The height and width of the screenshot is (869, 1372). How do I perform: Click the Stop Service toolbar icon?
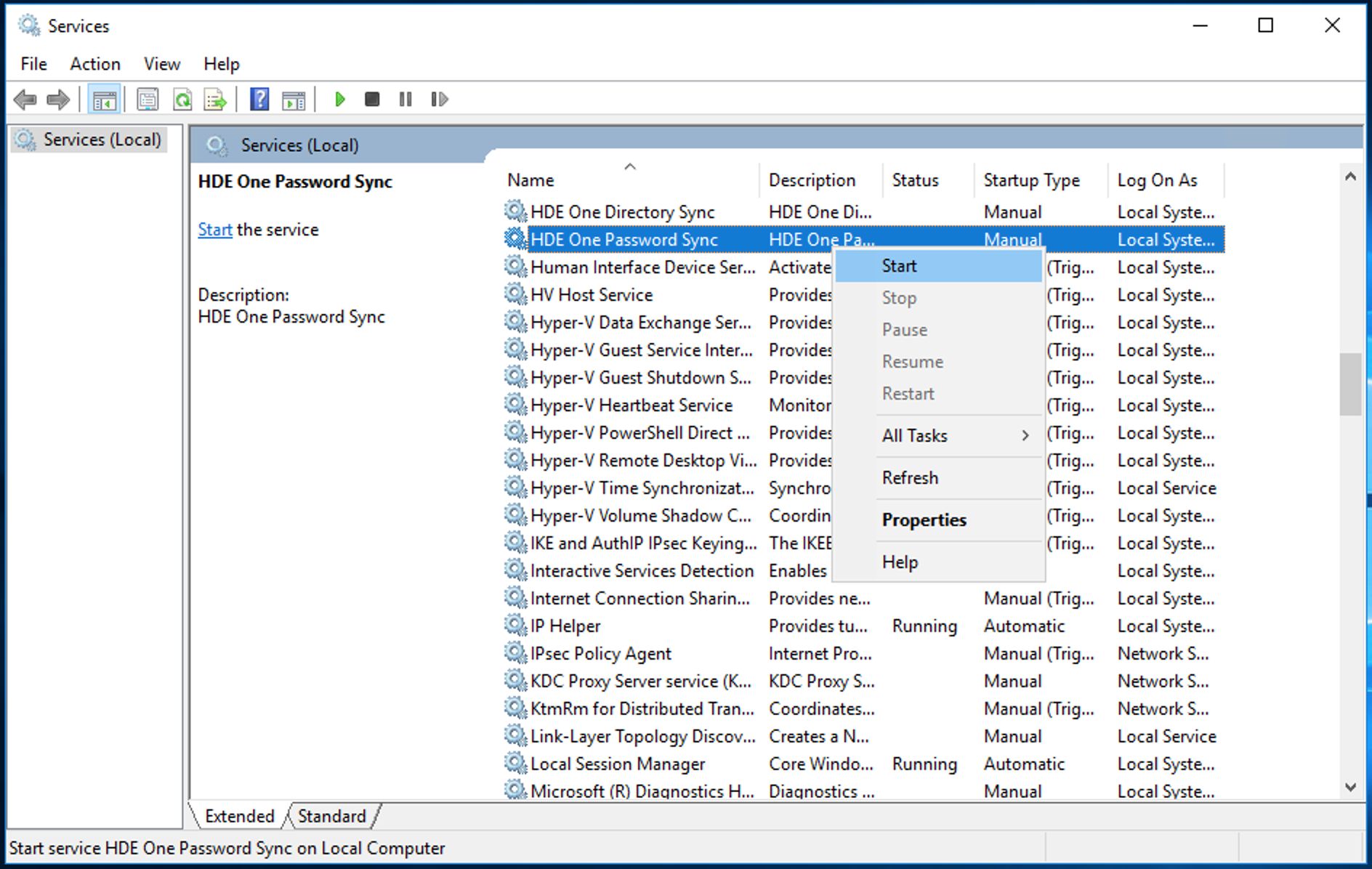[x=372, y=100]
